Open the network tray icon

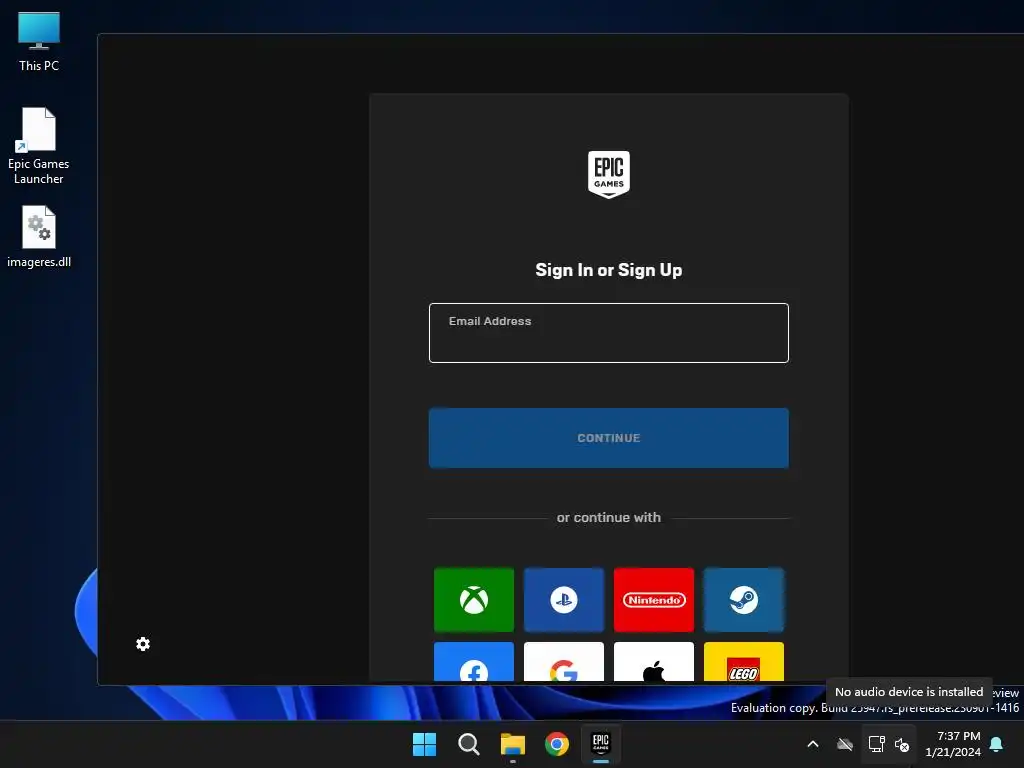click(x=876, y=744)
